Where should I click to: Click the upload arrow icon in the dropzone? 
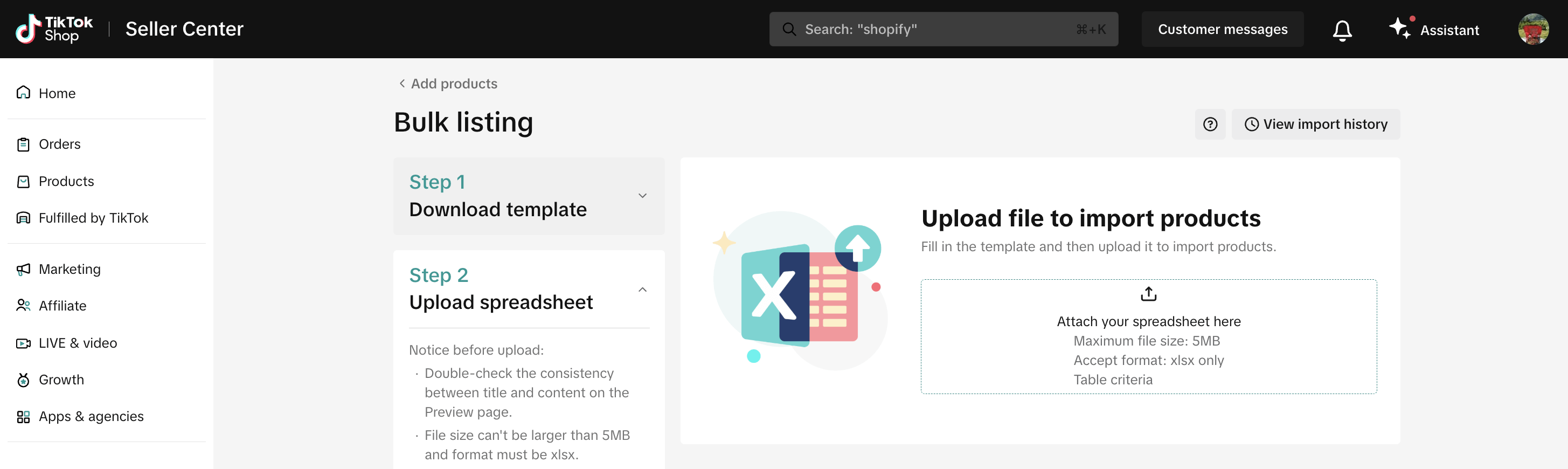click(1148, 294)
